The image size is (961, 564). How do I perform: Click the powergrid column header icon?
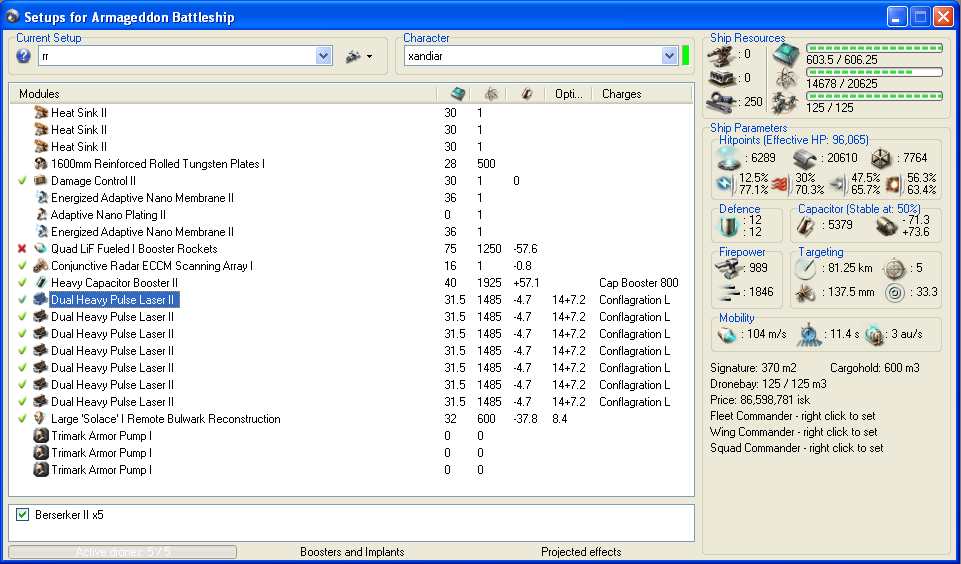491,94
